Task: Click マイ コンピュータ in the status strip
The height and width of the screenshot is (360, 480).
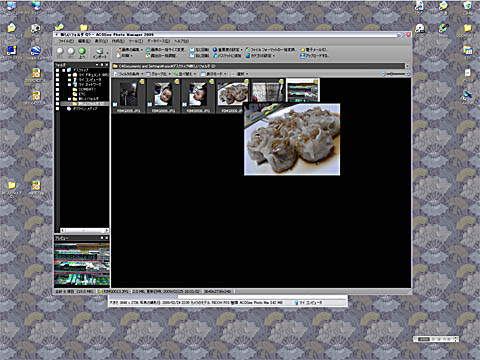Action: (x=308, y=303)
